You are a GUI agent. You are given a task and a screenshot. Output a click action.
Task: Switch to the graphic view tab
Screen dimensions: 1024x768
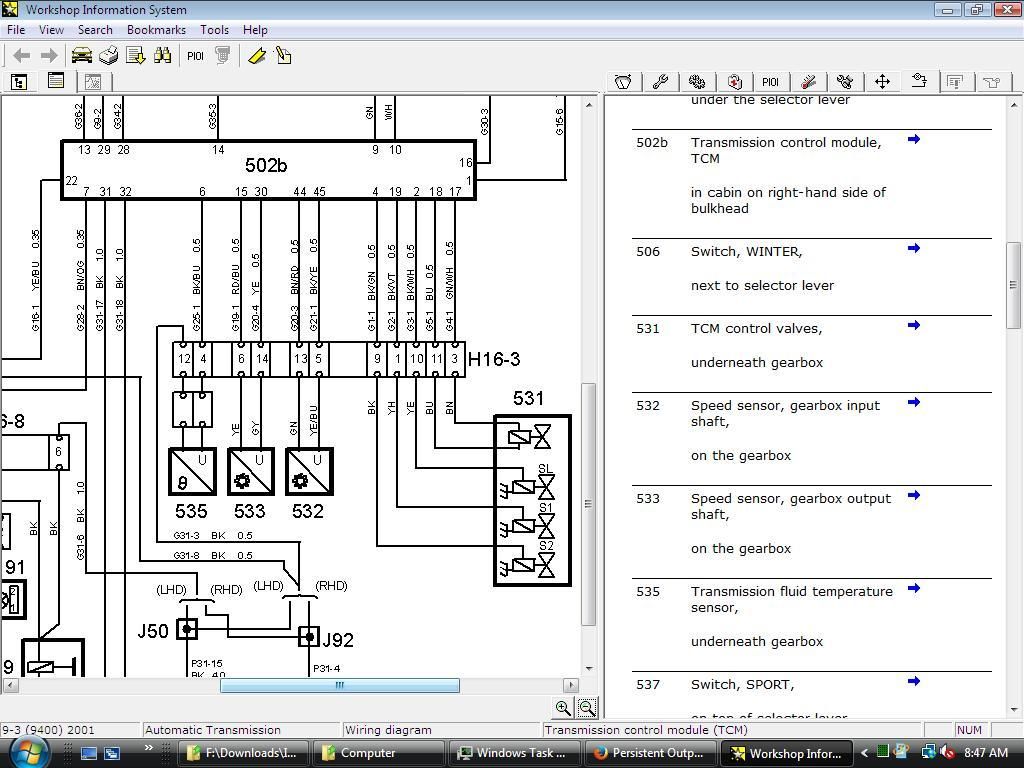click(x=92, y=82)
